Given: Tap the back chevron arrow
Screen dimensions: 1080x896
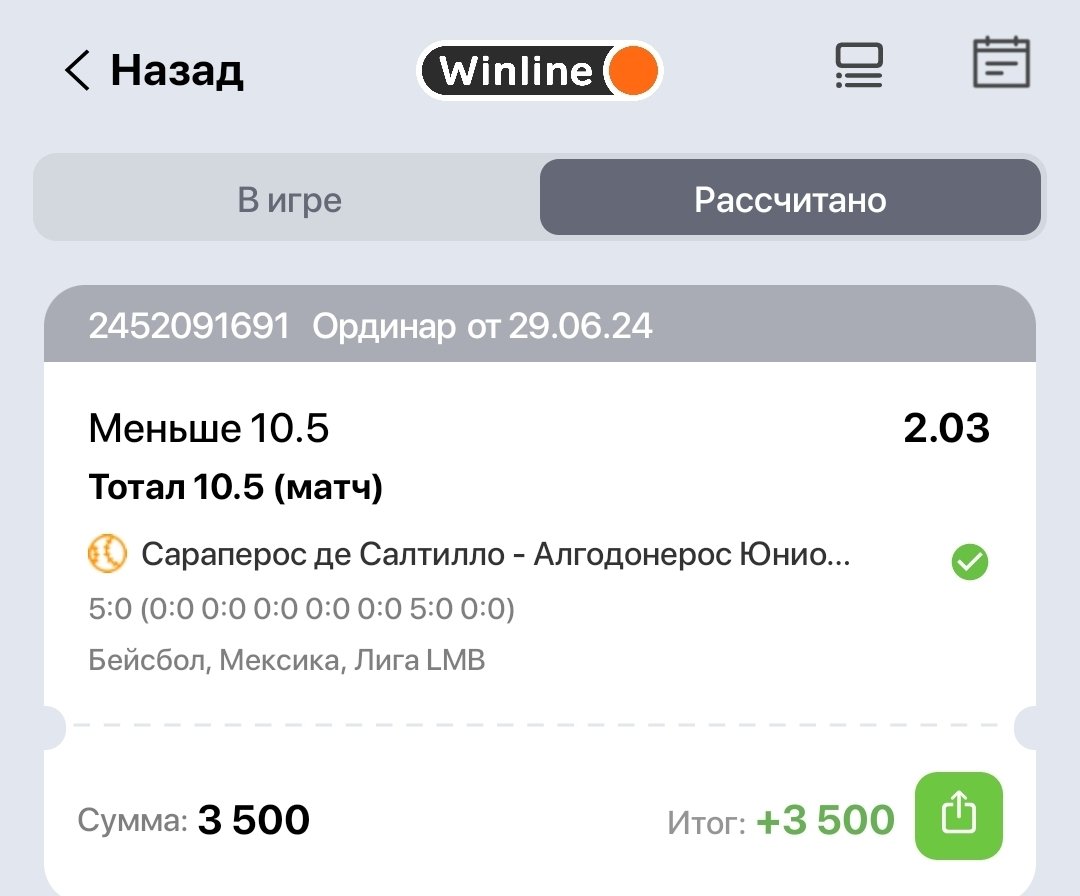Looking at the screenshot, I should tap(77, 71).
